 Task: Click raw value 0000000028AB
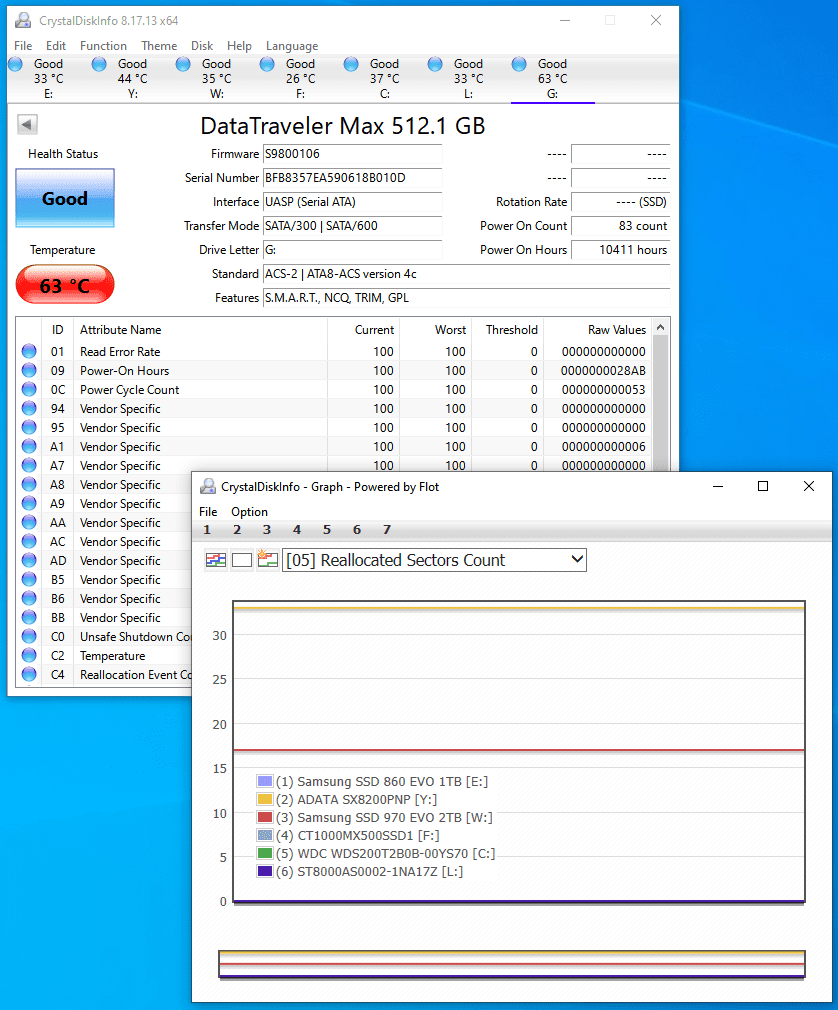[x=603, y=370]
